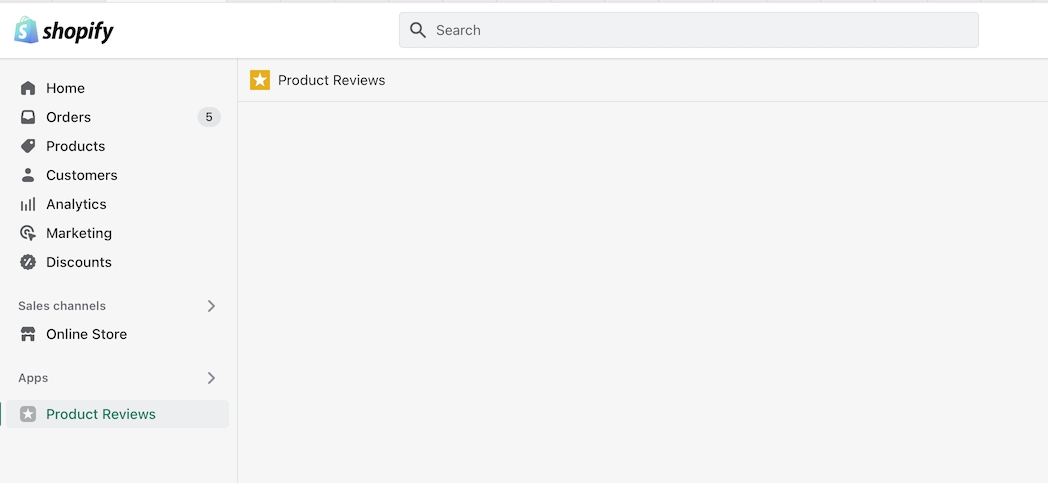Click the Products price tag icon
Image resolution: width=1048 pixels, height=483 pixels.
pyautogui.click(x=28, y=146)
